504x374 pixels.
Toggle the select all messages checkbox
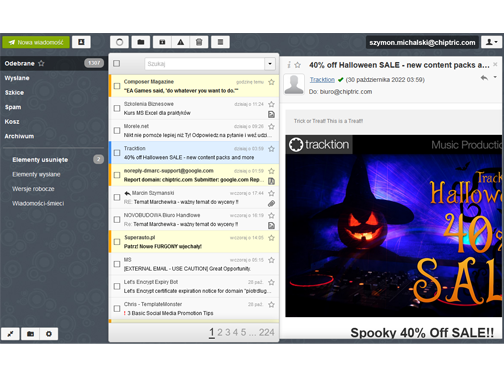click(117, 63)
